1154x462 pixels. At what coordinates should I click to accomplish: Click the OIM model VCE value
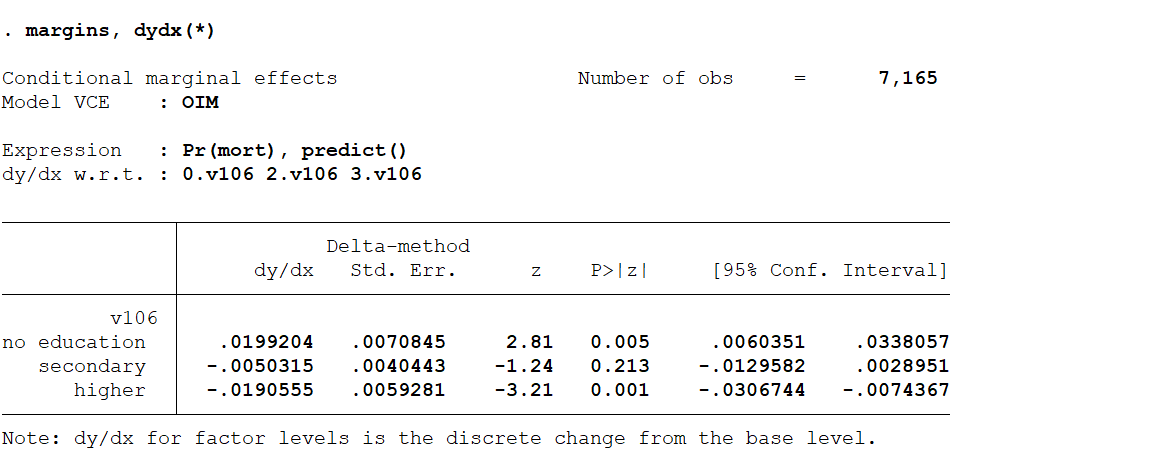(200, 102)
